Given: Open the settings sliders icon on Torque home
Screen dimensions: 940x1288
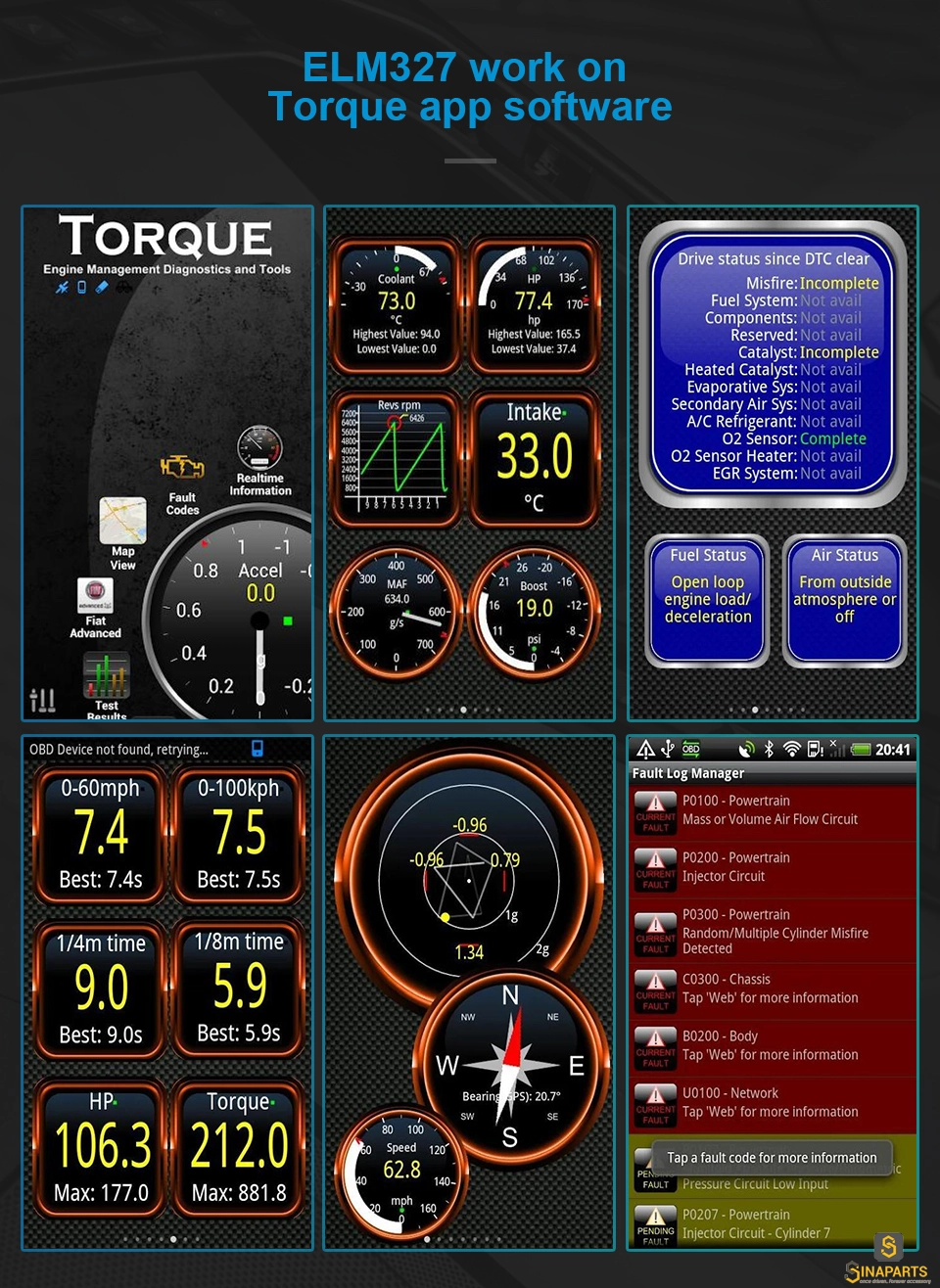Looking at the screenshot, I should point(42,699).
